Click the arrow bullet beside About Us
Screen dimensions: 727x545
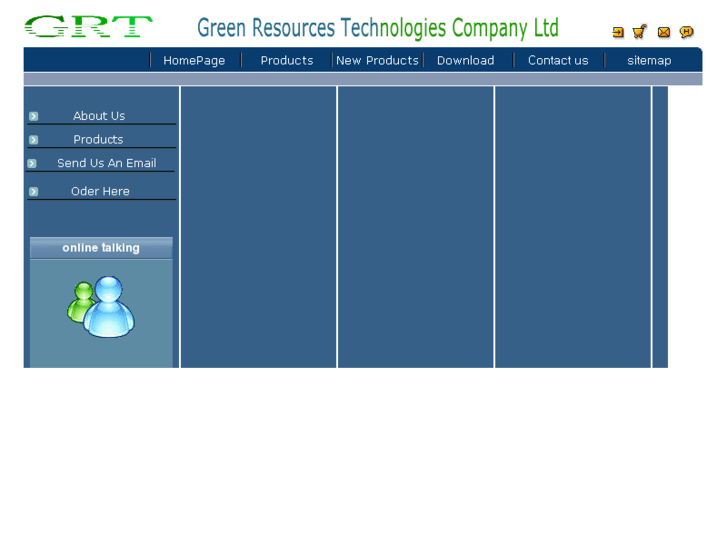tap(33, 116)
